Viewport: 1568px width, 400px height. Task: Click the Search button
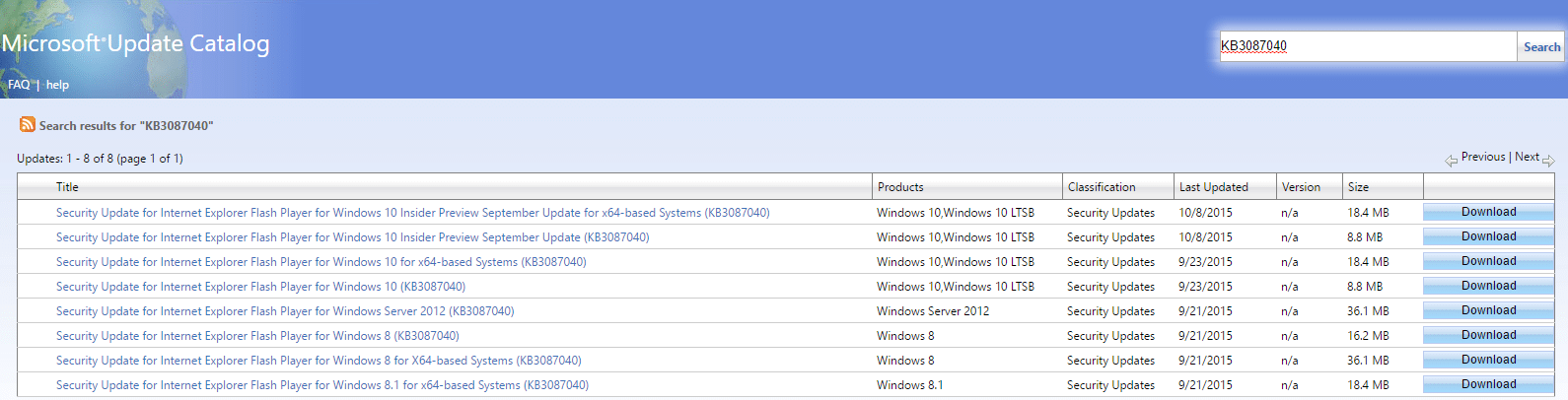click(x=1541, y=46)
